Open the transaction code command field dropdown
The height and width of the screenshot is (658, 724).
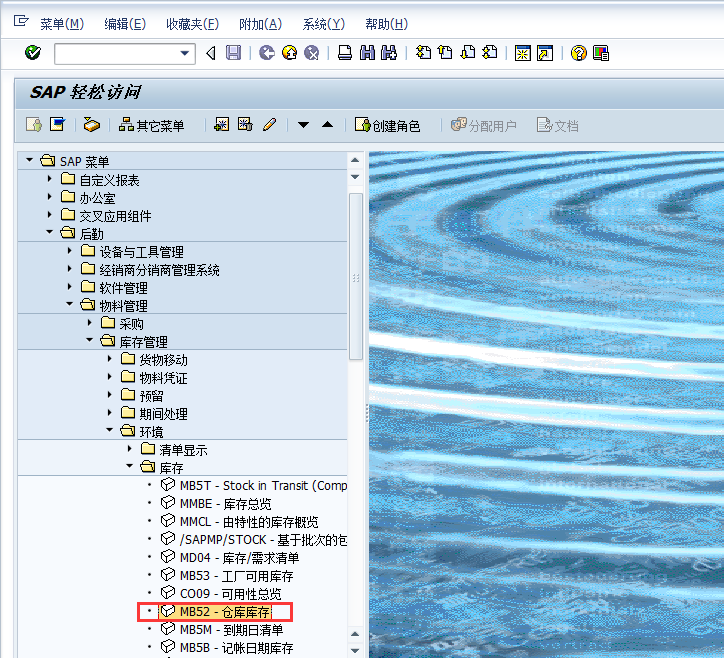pos(185,54)
